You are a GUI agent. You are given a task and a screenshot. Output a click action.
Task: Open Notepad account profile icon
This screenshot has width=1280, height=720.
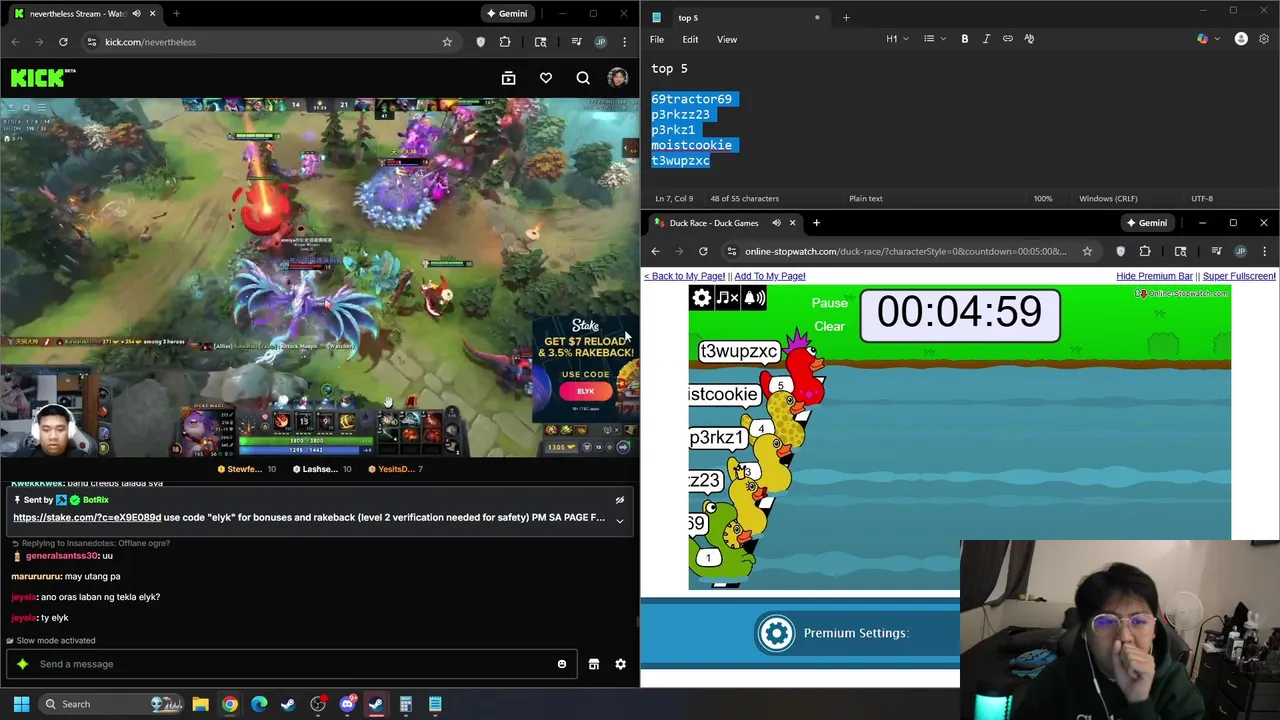click(1241, 39)
